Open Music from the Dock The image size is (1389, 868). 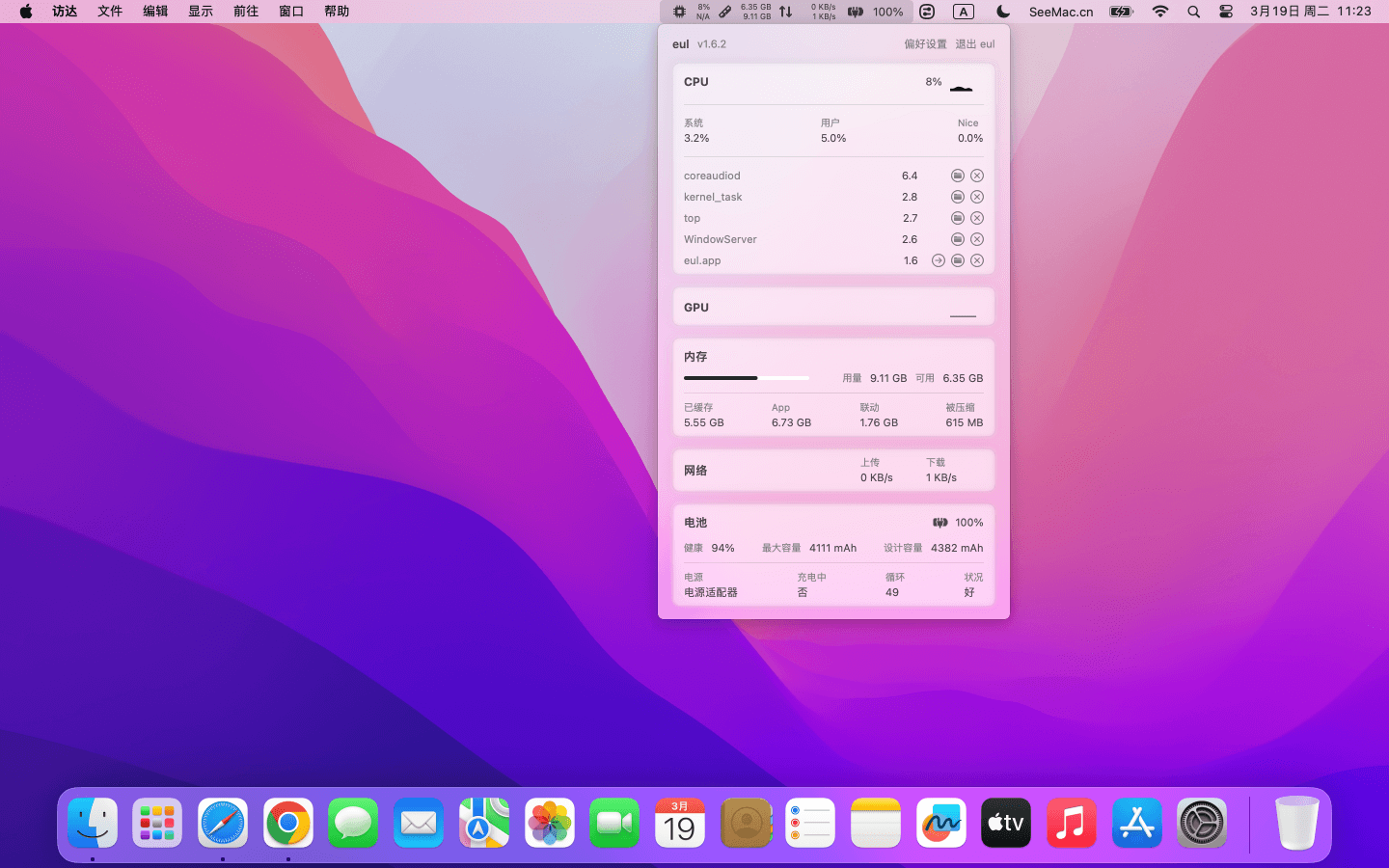pyautogui.click(x=1072, y=823)
